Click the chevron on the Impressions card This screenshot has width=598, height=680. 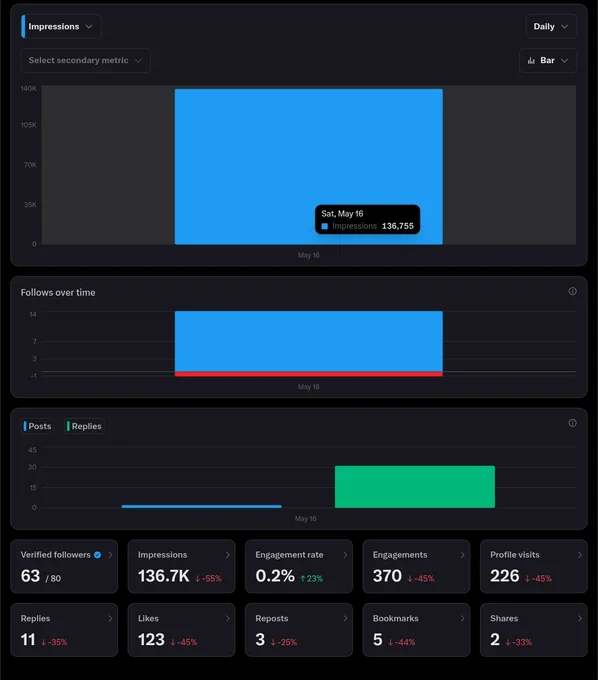pyautogui.click(x=228, y=555)
